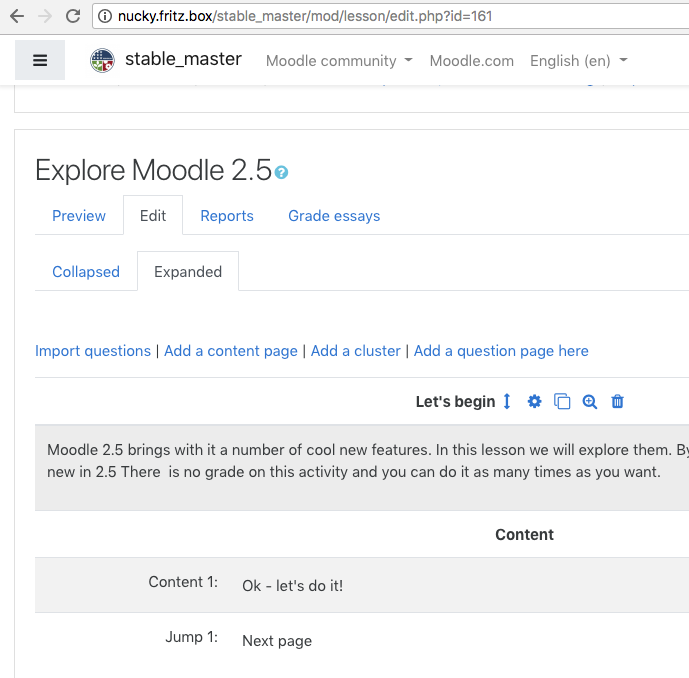The height and width of the screenshot is (678, 689).
Task: Click the 'Next page' jump value
Action: point(277,641)
